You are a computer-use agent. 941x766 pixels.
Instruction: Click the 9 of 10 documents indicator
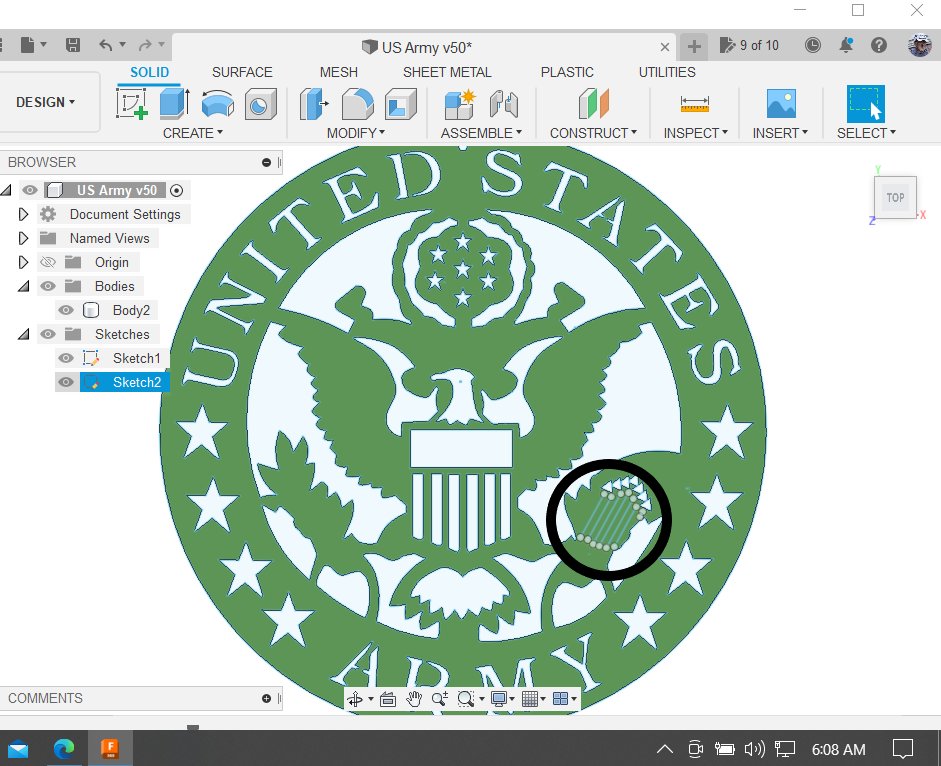(x=749, y=46)
